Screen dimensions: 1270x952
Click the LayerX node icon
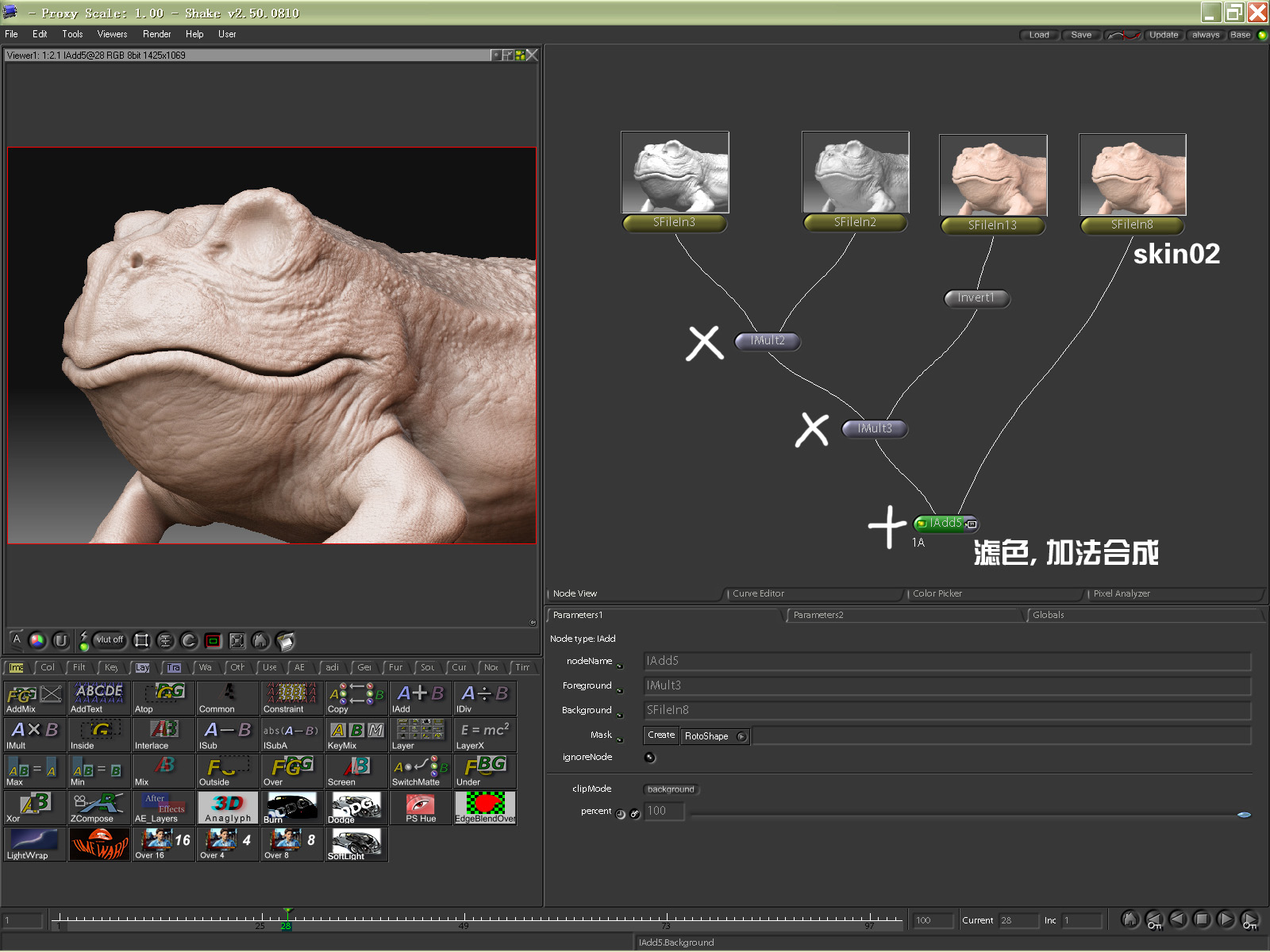pyautogui.click(x=485, y=735)
